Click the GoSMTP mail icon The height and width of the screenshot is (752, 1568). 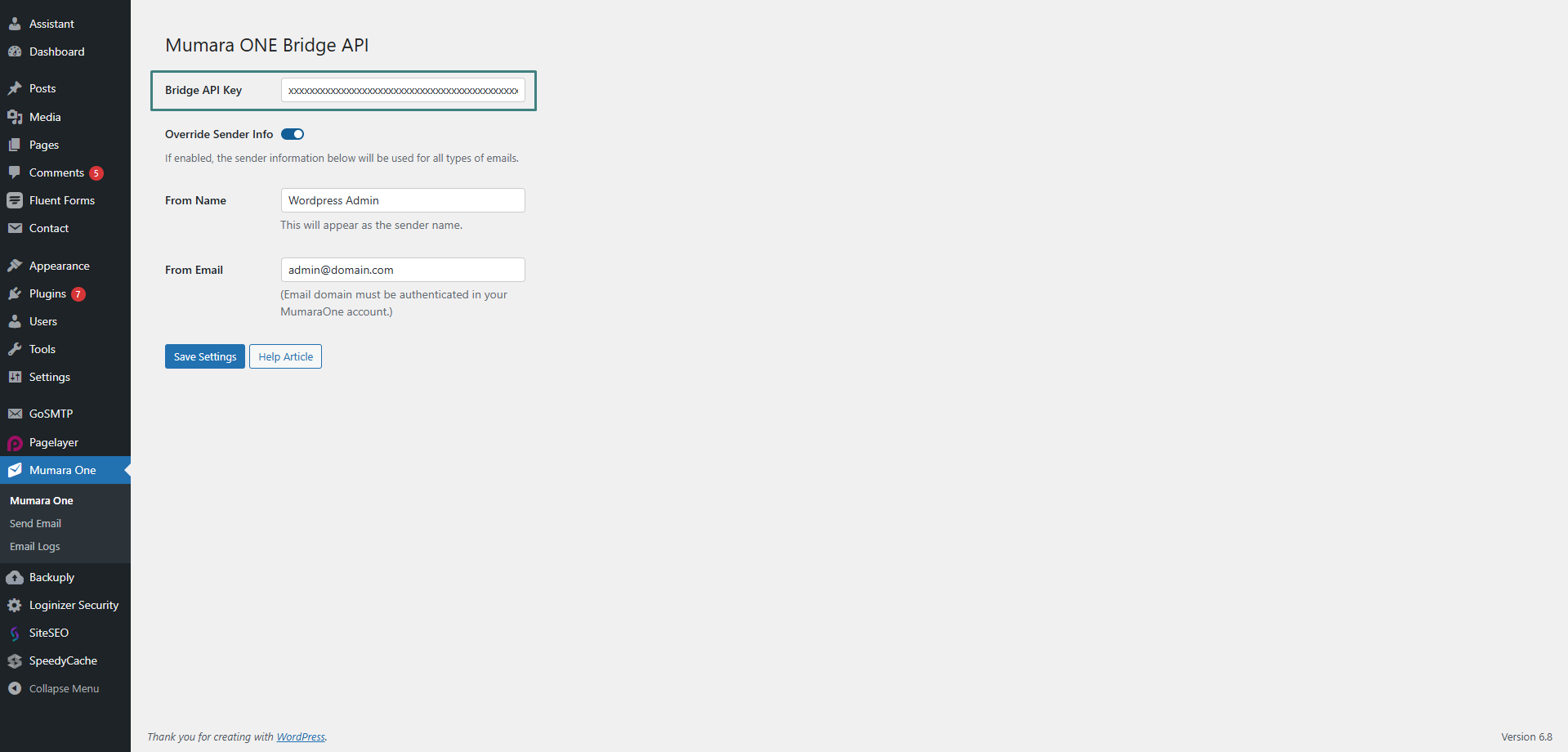pyautogui.click(x=15, y=414)
